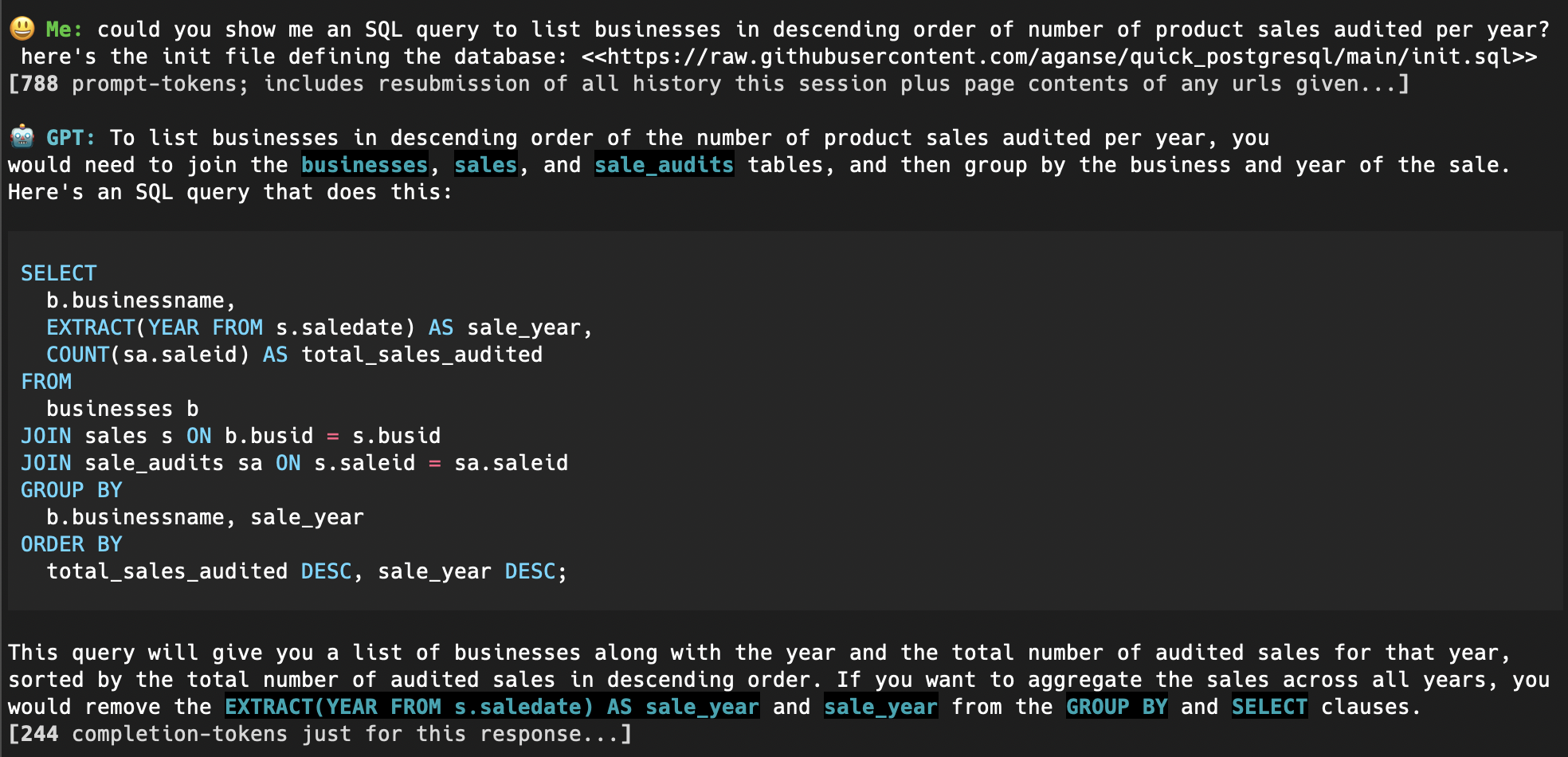Click the SELECT keyword in code block
Screen dimensions: 1568x757
coord(59,273)
